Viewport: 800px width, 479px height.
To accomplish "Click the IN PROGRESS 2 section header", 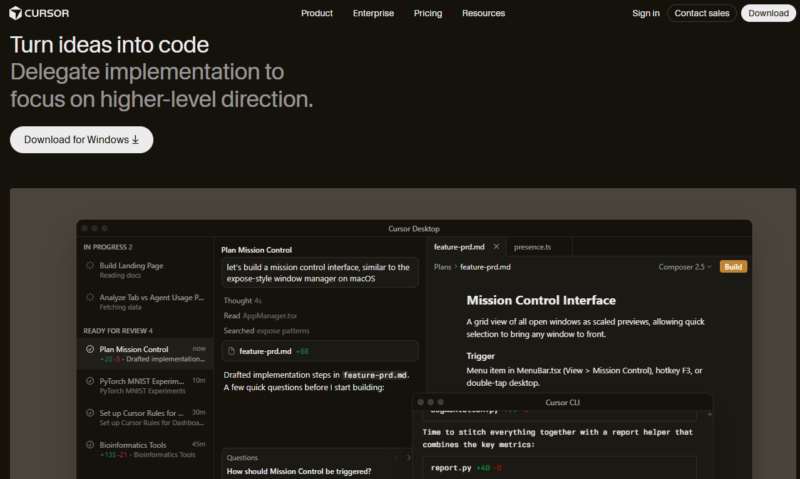I will 108,247.
